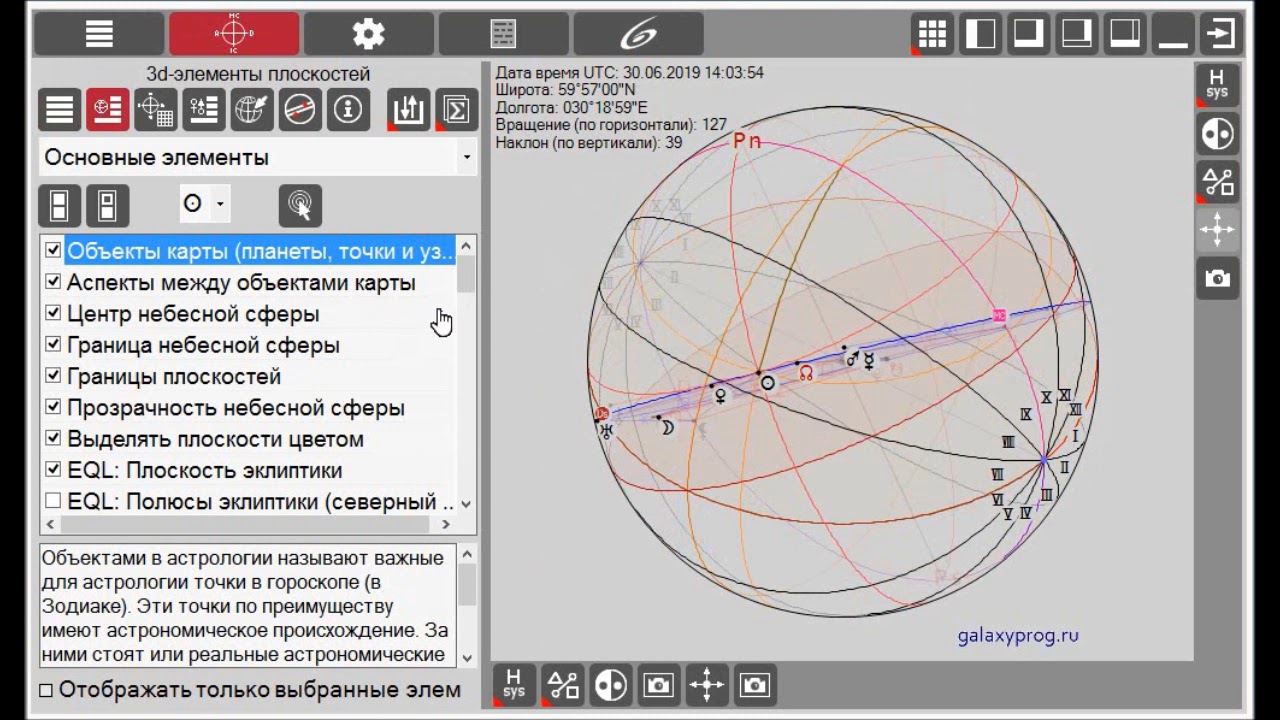The width and height of the screenshot is (1280, 720).
Task: Click the exit arrow-into-door icon
Action: (x=1221, y=34)
